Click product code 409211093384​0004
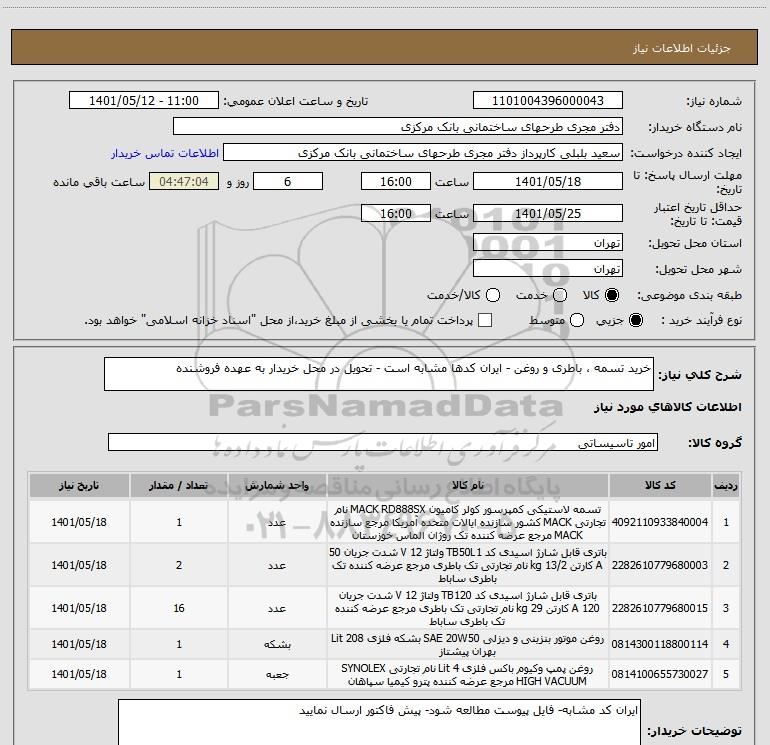This screenshot has height=745, width=770. coord(660,522)
